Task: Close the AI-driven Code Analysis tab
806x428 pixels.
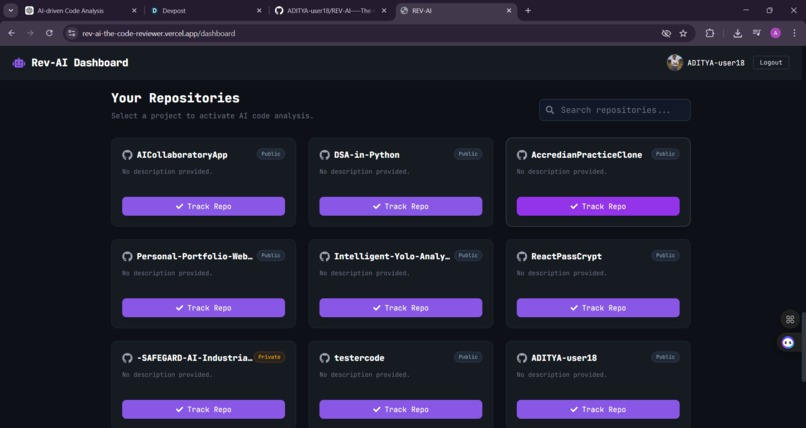Action: (134, 11)
